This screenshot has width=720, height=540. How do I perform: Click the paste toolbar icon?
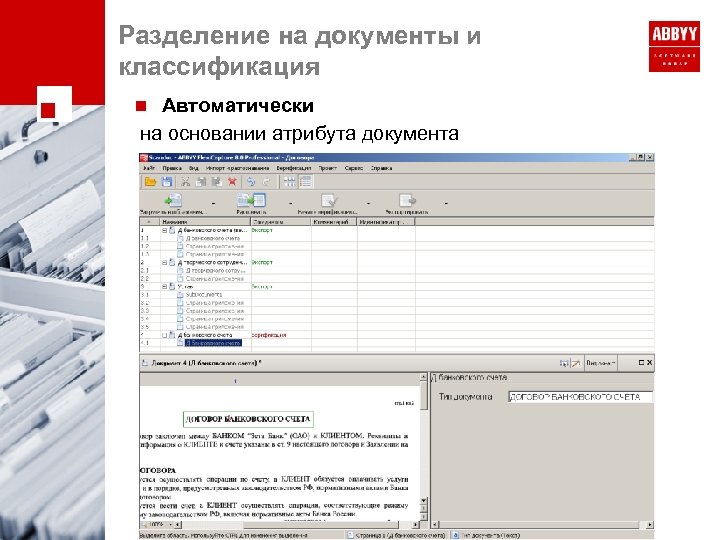(x=216, y=182)
